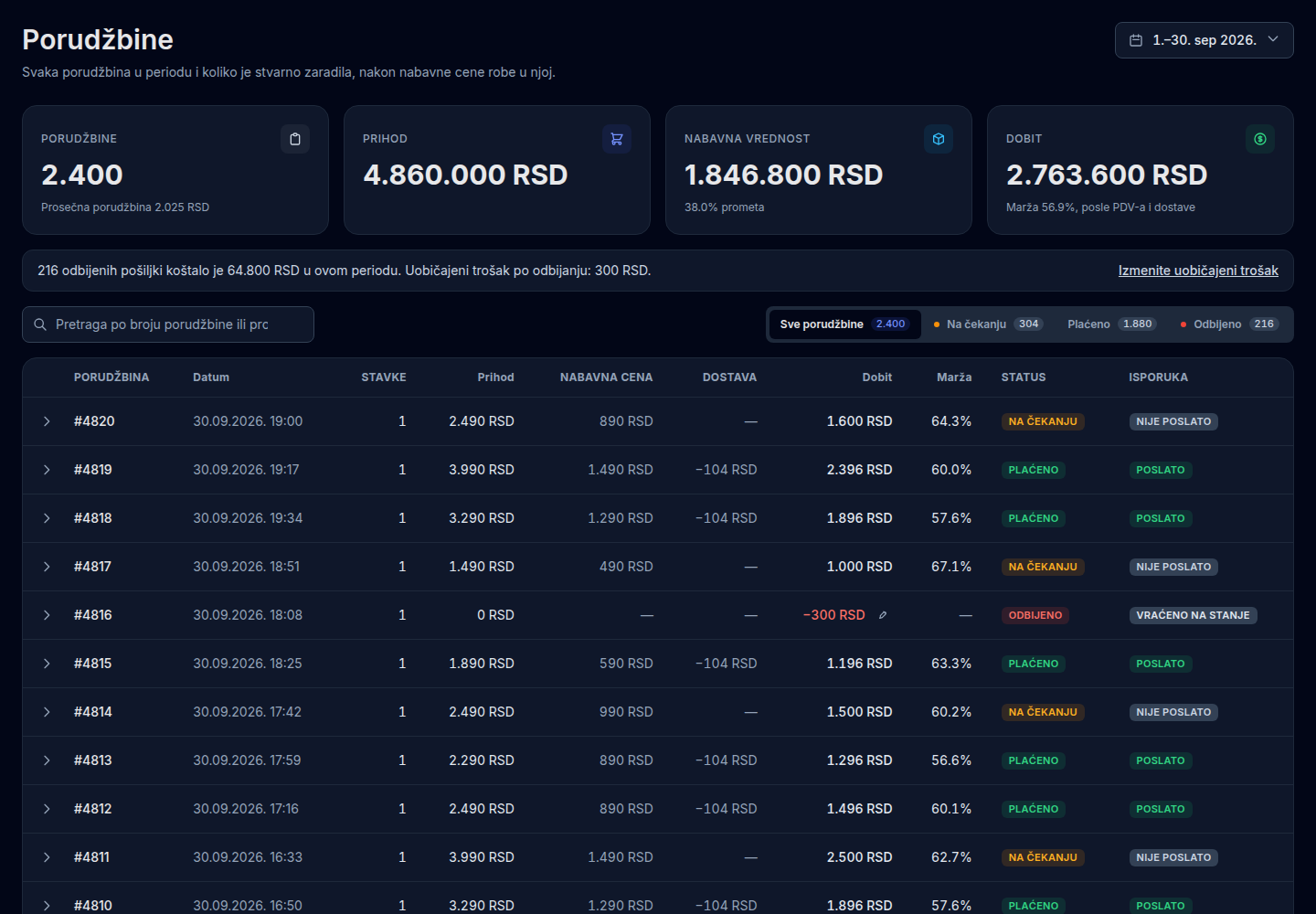Focus the order search input field
This screenshot has width=1316, height=914.
pyautogui.click(x=168, y=324)
